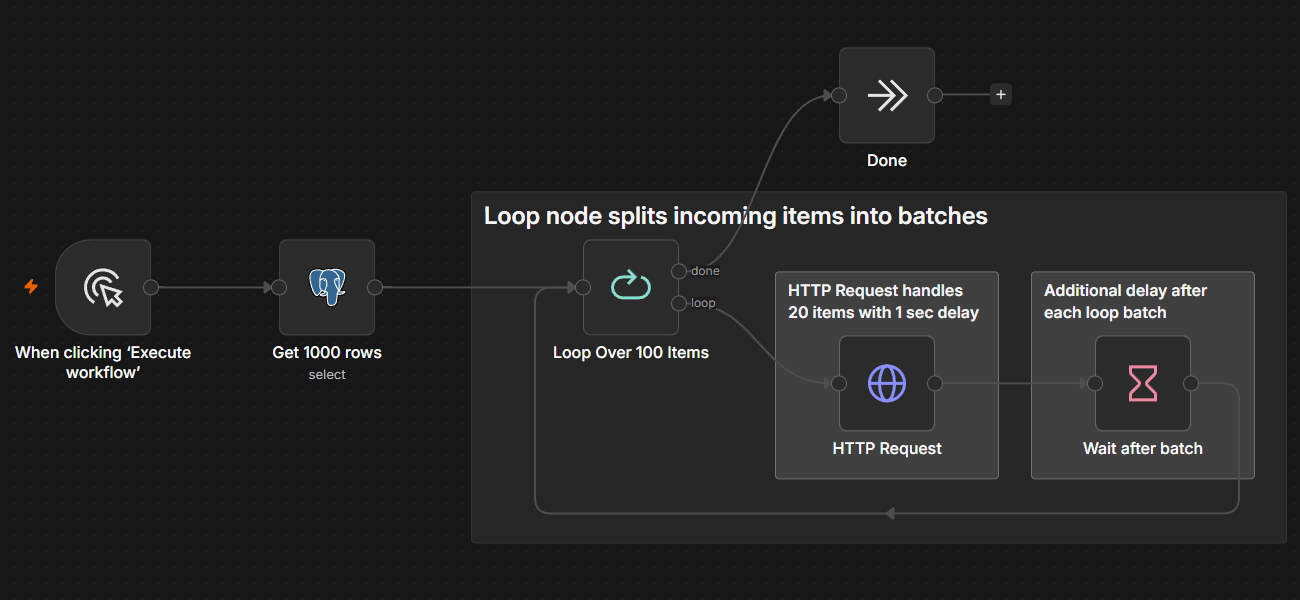Click the Done node input connector
1300x600 pixels.
tap(839, 95)
